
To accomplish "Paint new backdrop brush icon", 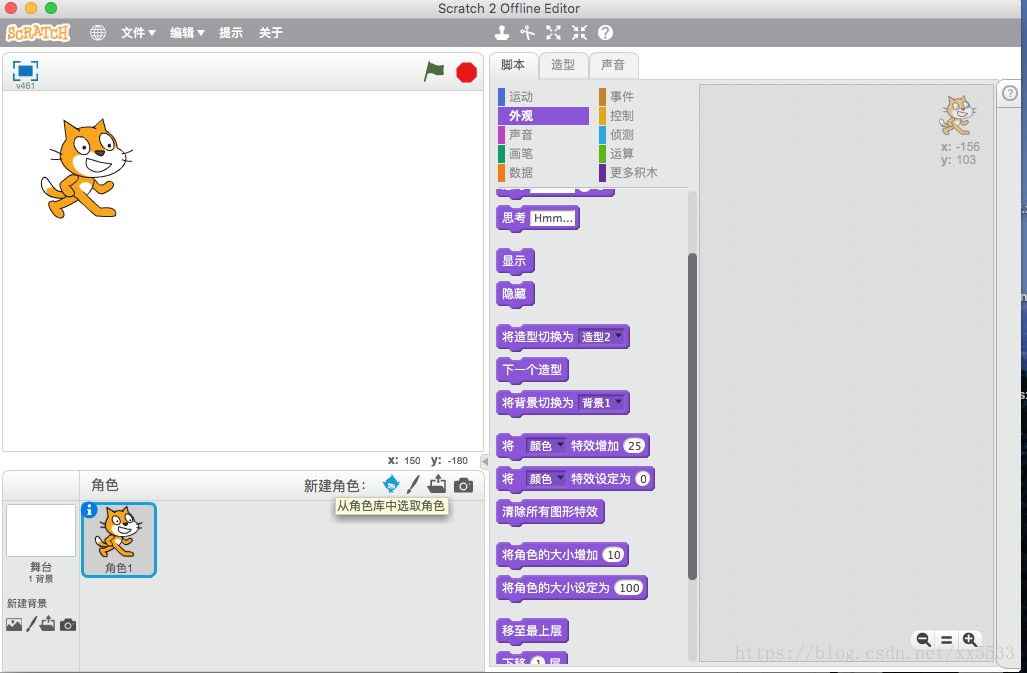I will 31,624.
